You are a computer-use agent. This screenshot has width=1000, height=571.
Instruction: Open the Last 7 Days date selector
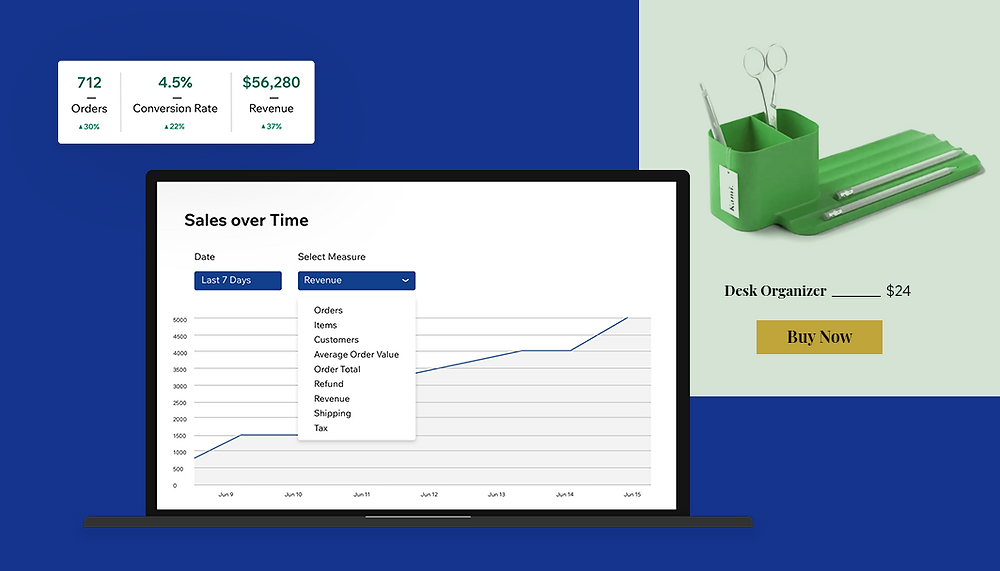point(238,281)
